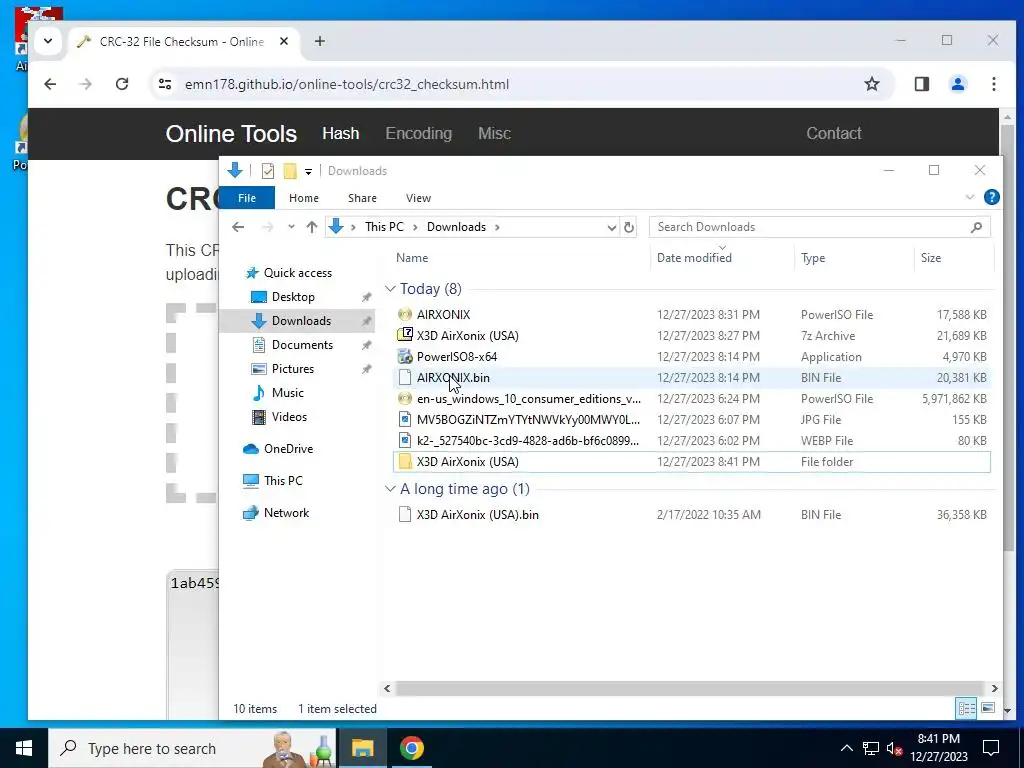Open Chrome three-dot menu

click(993, 84)
